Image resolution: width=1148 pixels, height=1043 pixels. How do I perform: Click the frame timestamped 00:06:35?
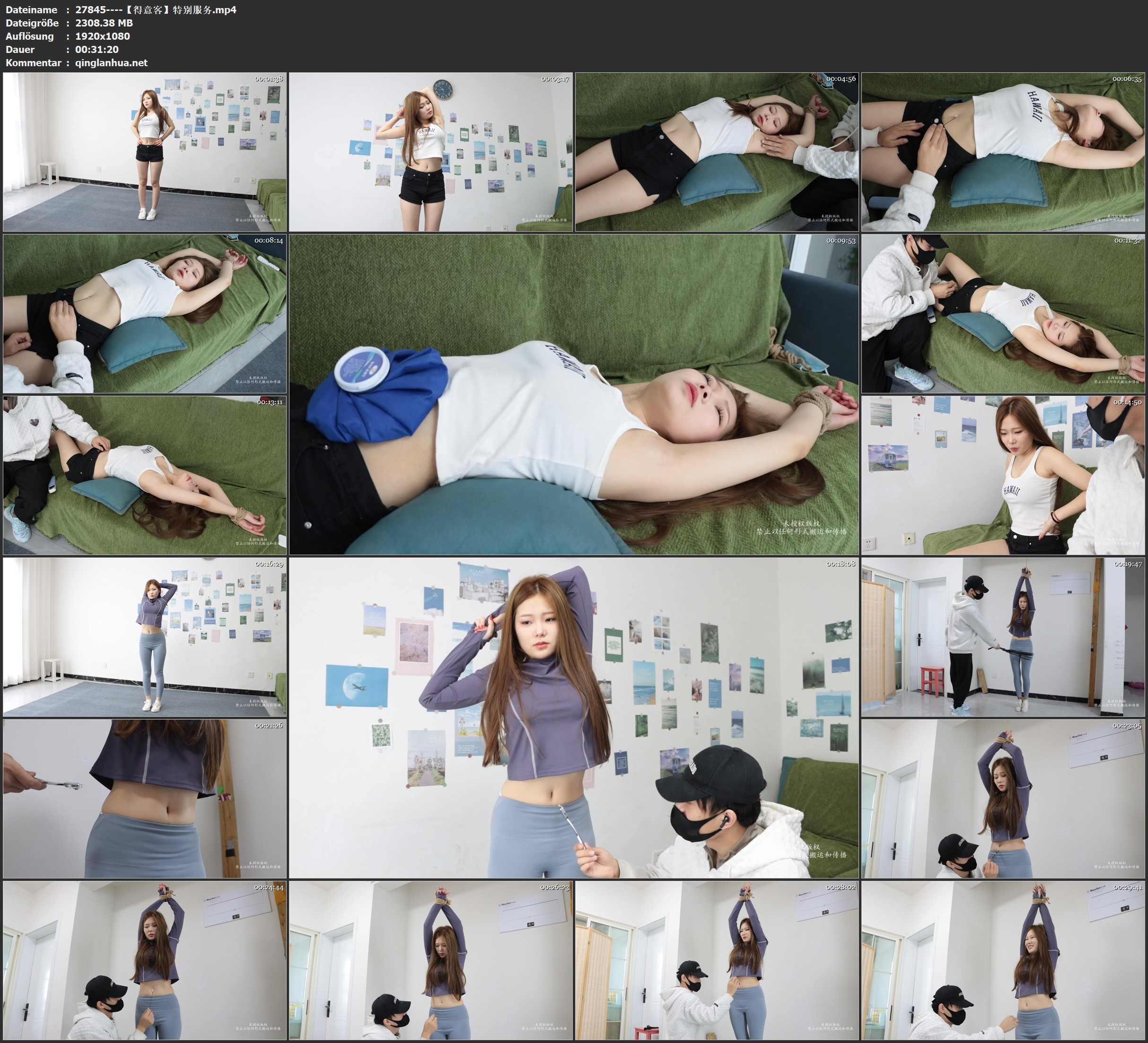(x=1003, y=151)
